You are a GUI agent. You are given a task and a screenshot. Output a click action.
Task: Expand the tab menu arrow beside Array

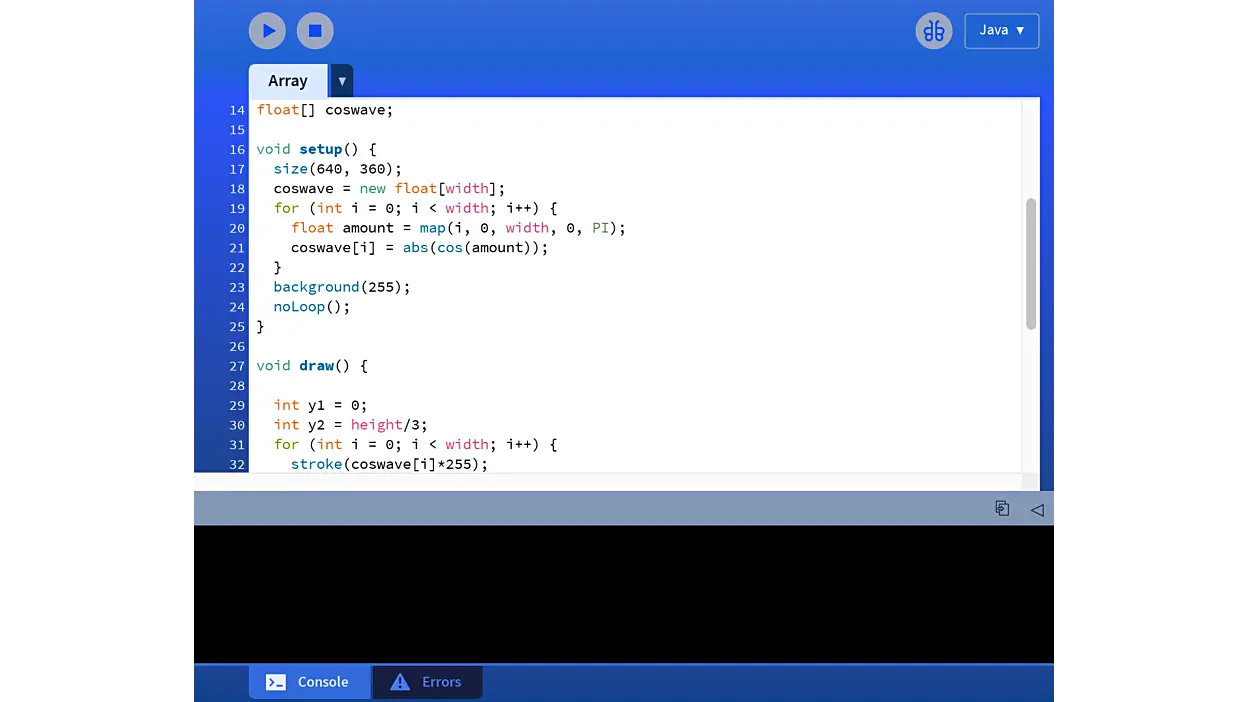coord(342,81)
